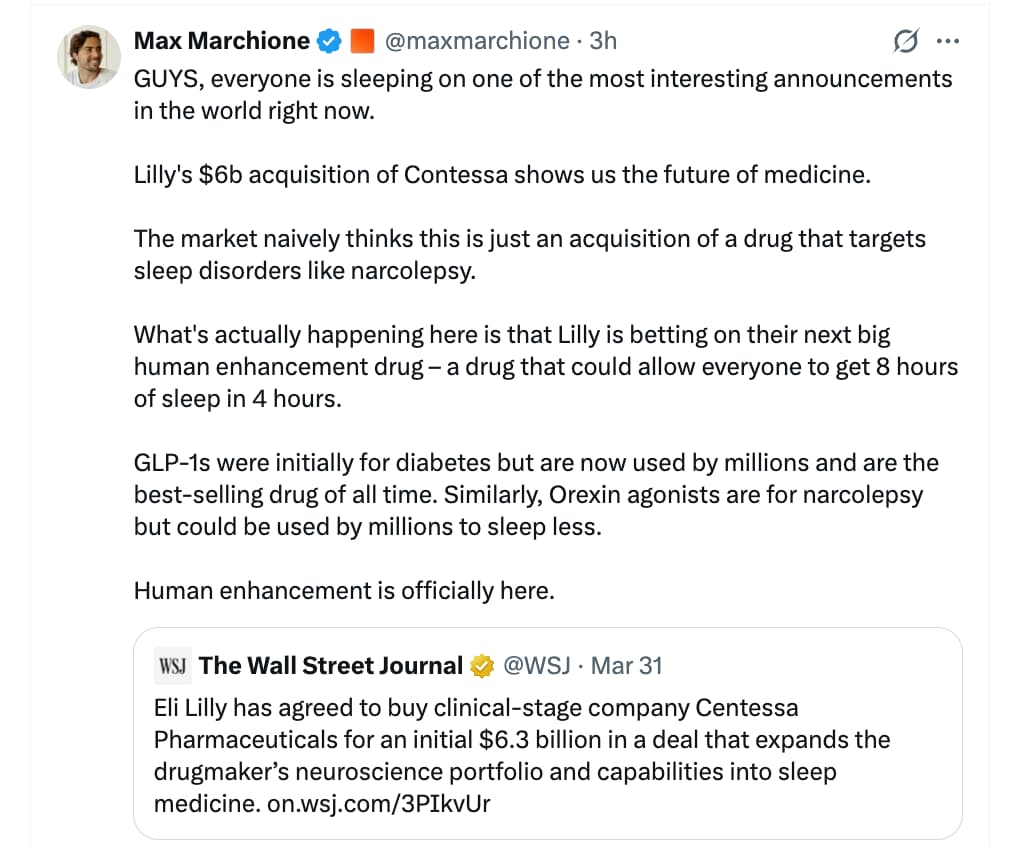
Task: Open the quoted tweet starting "Eli Lilly has agreed"
Action: click(x=520, y=740)
